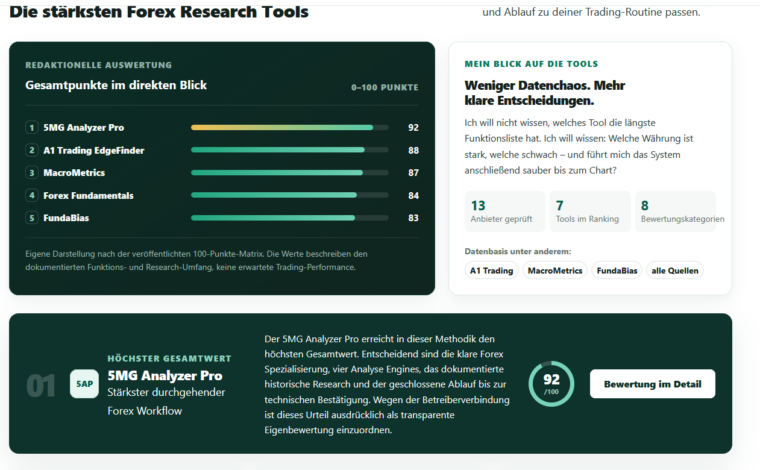Select 5MG Analyzer Pro in the ranking list
Image resolution: width=760 pixels, height=470 pixels.
83,127
